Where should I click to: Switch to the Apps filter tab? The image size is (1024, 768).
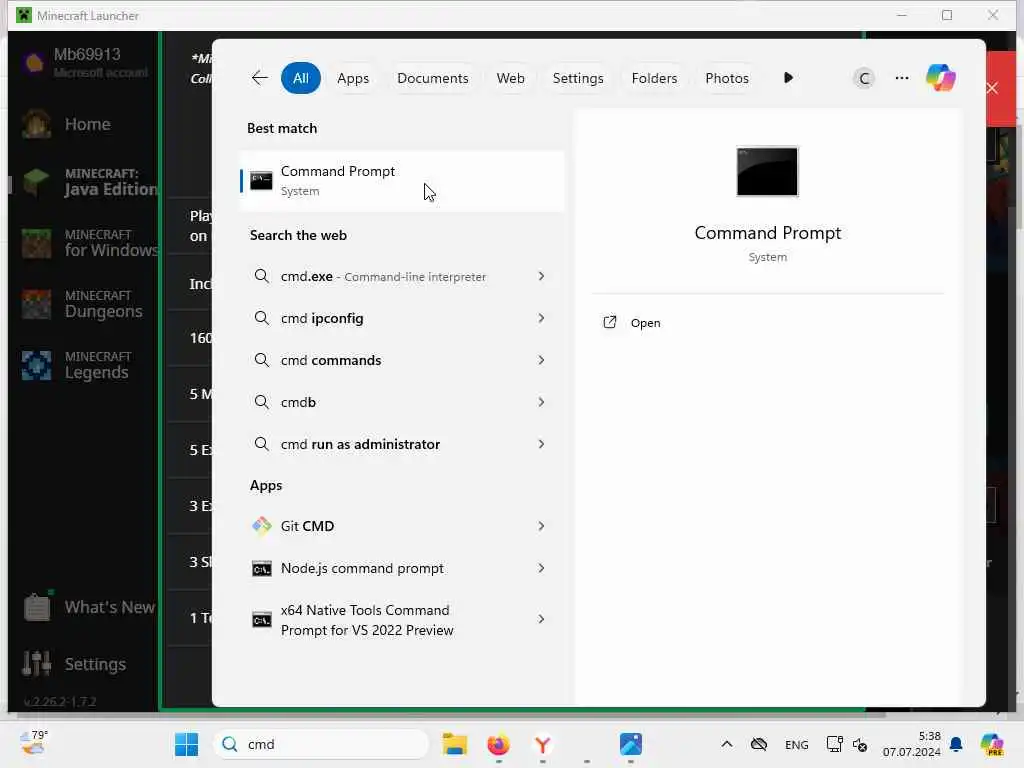(353, 78)
